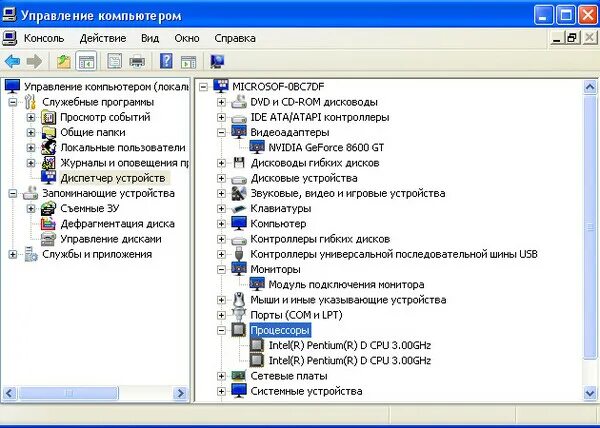Open the Действие menu
Viewport: 600px width, 428px height.
(x=103, y=38)
